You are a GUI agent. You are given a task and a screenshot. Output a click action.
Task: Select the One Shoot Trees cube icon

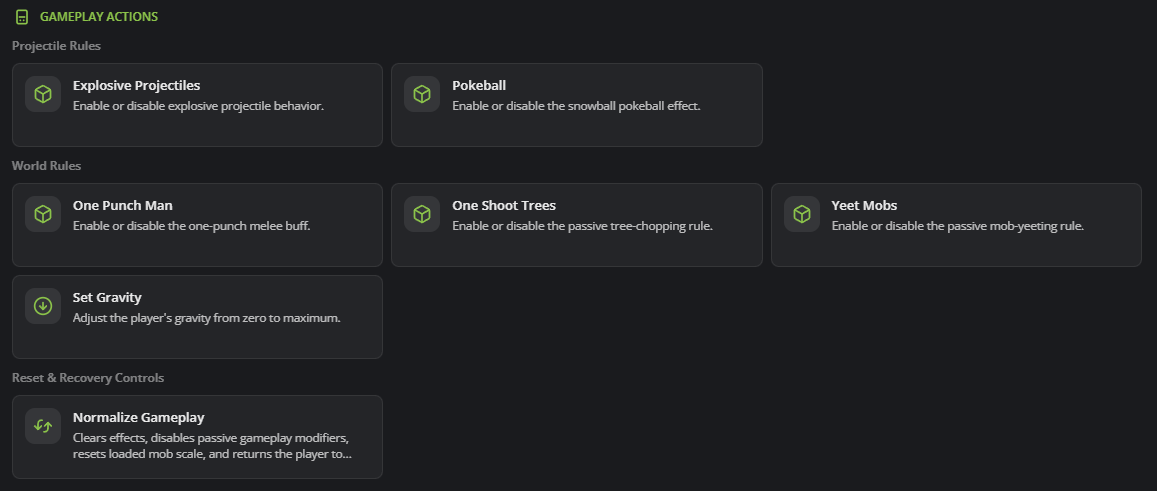pos(422,214)
